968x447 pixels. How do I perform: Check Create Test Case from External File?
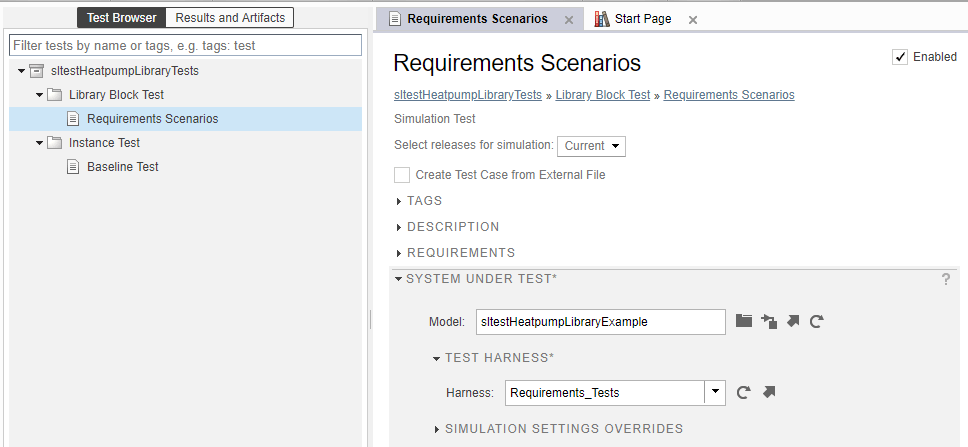click(x=402, y=175)
